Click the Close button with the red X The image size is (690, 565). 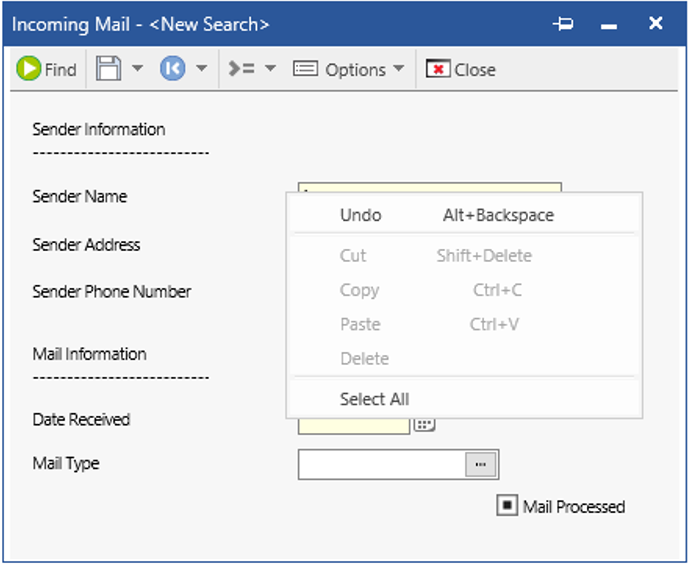pos(460,70)
